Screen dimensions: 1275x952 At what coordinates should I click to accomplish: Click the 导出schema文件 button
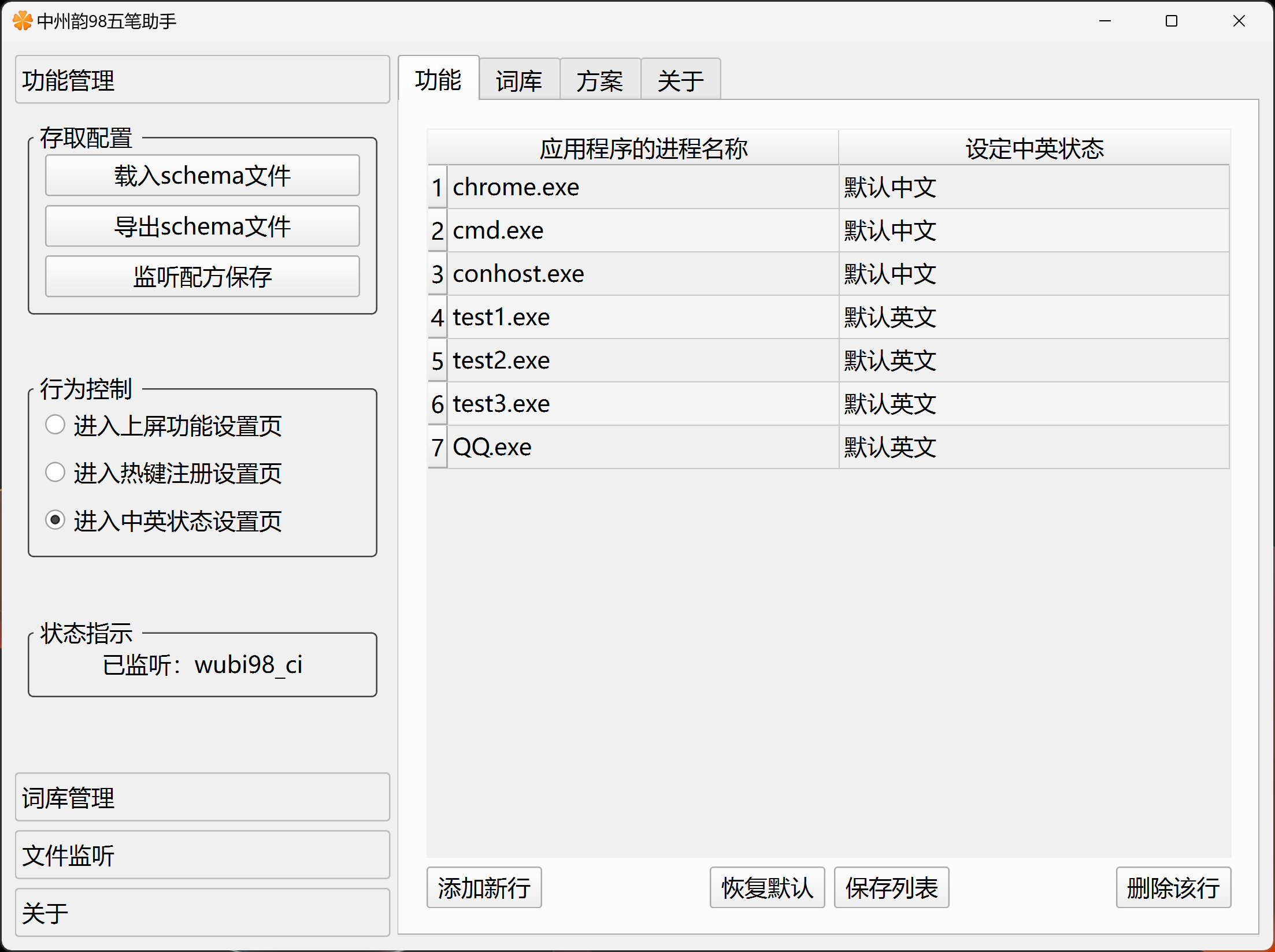click(202, 226)
